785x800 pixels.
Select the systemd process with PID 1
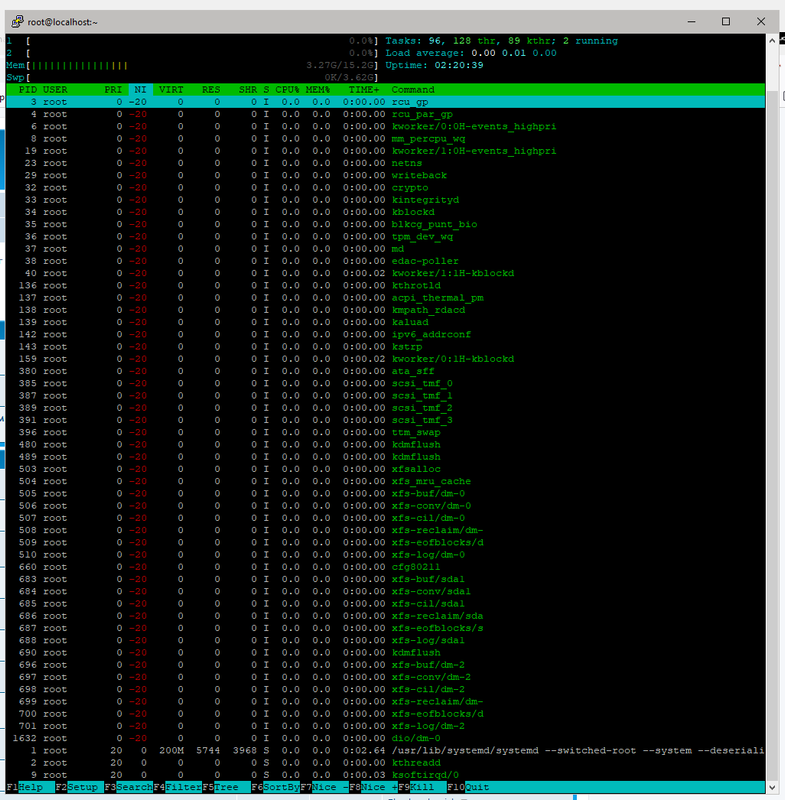click(385, 751)
